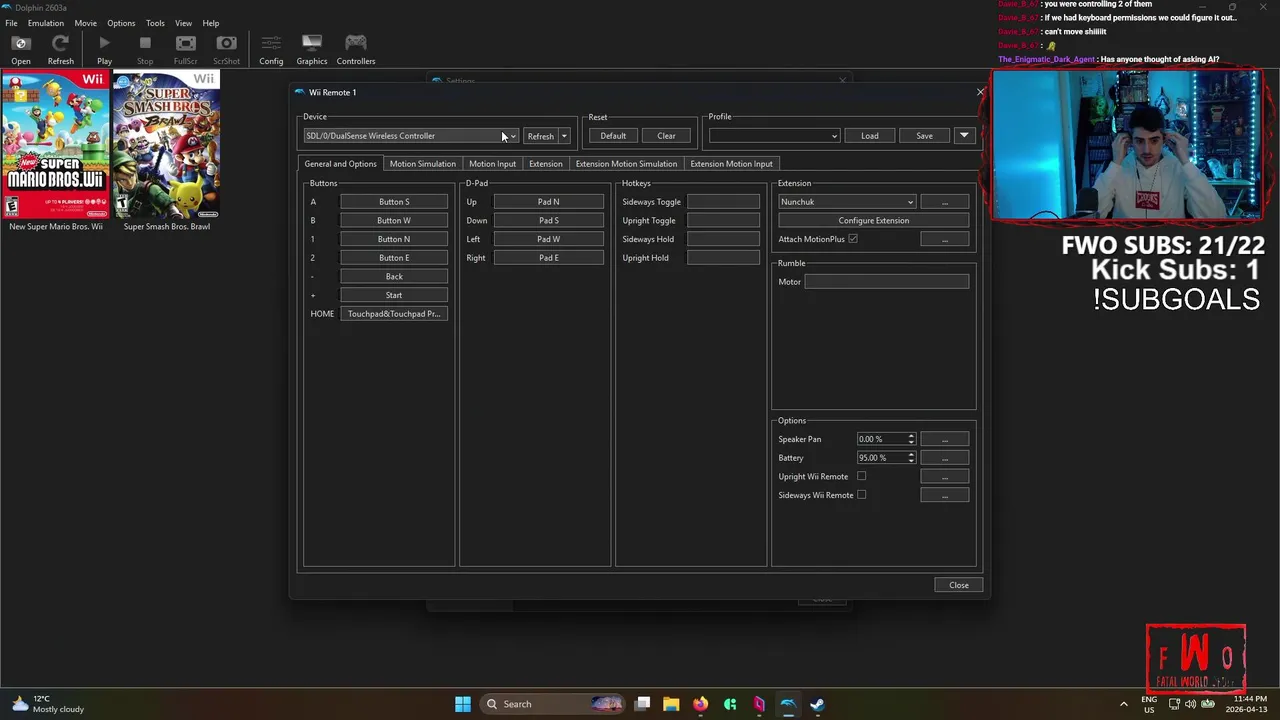Show hidden system tray icons

[1124, 704]
